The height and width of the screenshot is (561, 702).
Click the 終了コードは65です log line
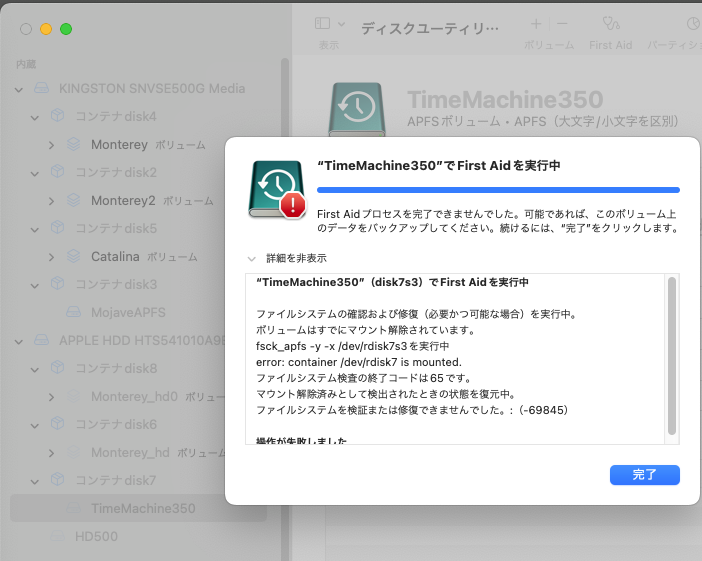tap(364, 378)
